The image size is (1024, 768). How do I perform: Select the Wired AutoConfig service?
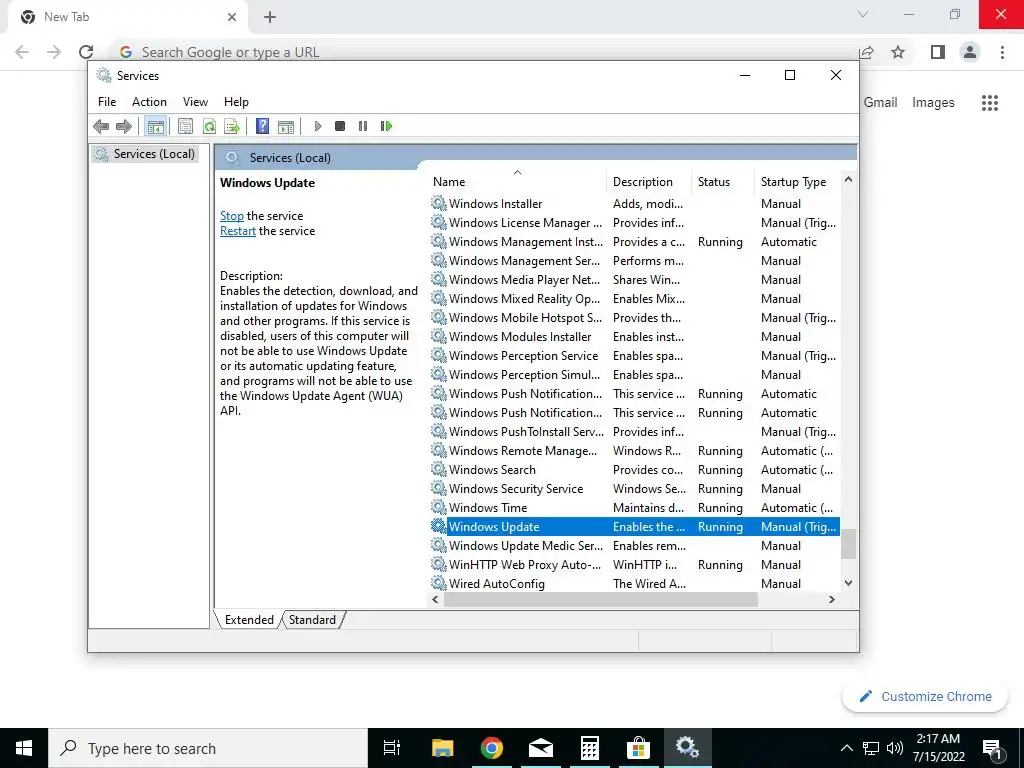click(x=635, y=583)
